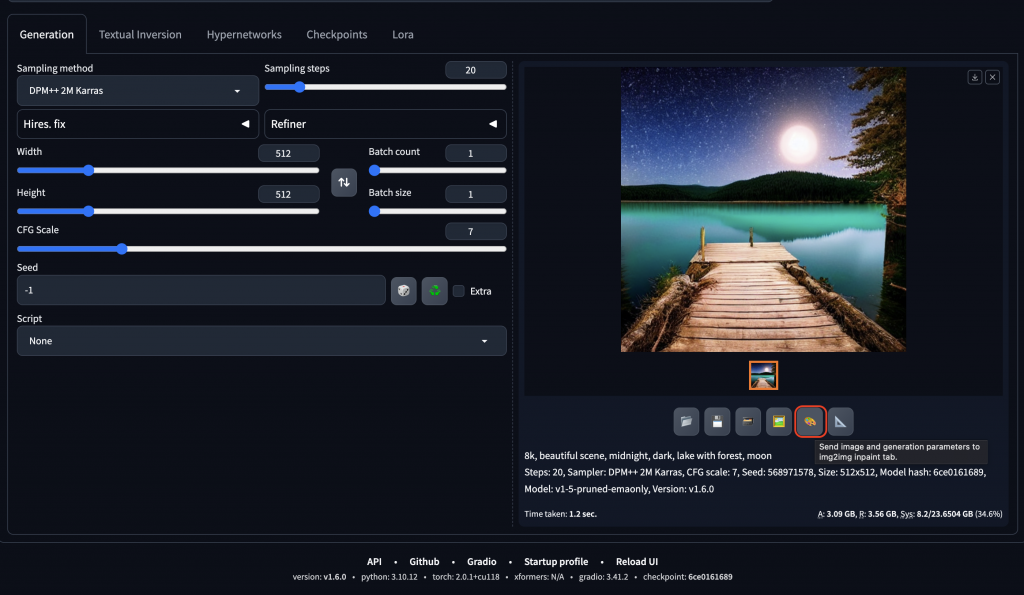Image resolution: width=1024 pixels, height=595 pixels.
Task: Expand the Refiner section
Action: 385,124
